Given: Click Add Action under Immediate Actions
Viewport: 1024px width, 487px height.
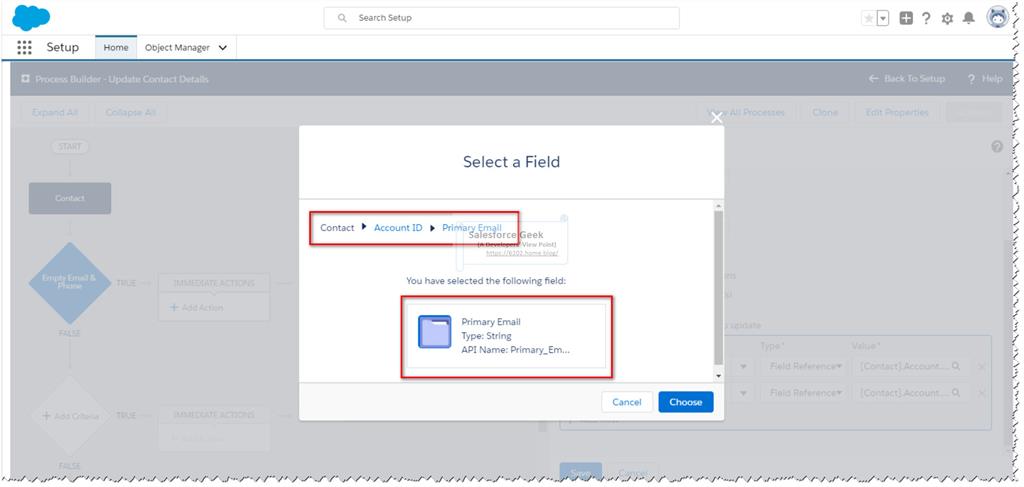Looking at the screenshot, I should click(x=197, y=307).
